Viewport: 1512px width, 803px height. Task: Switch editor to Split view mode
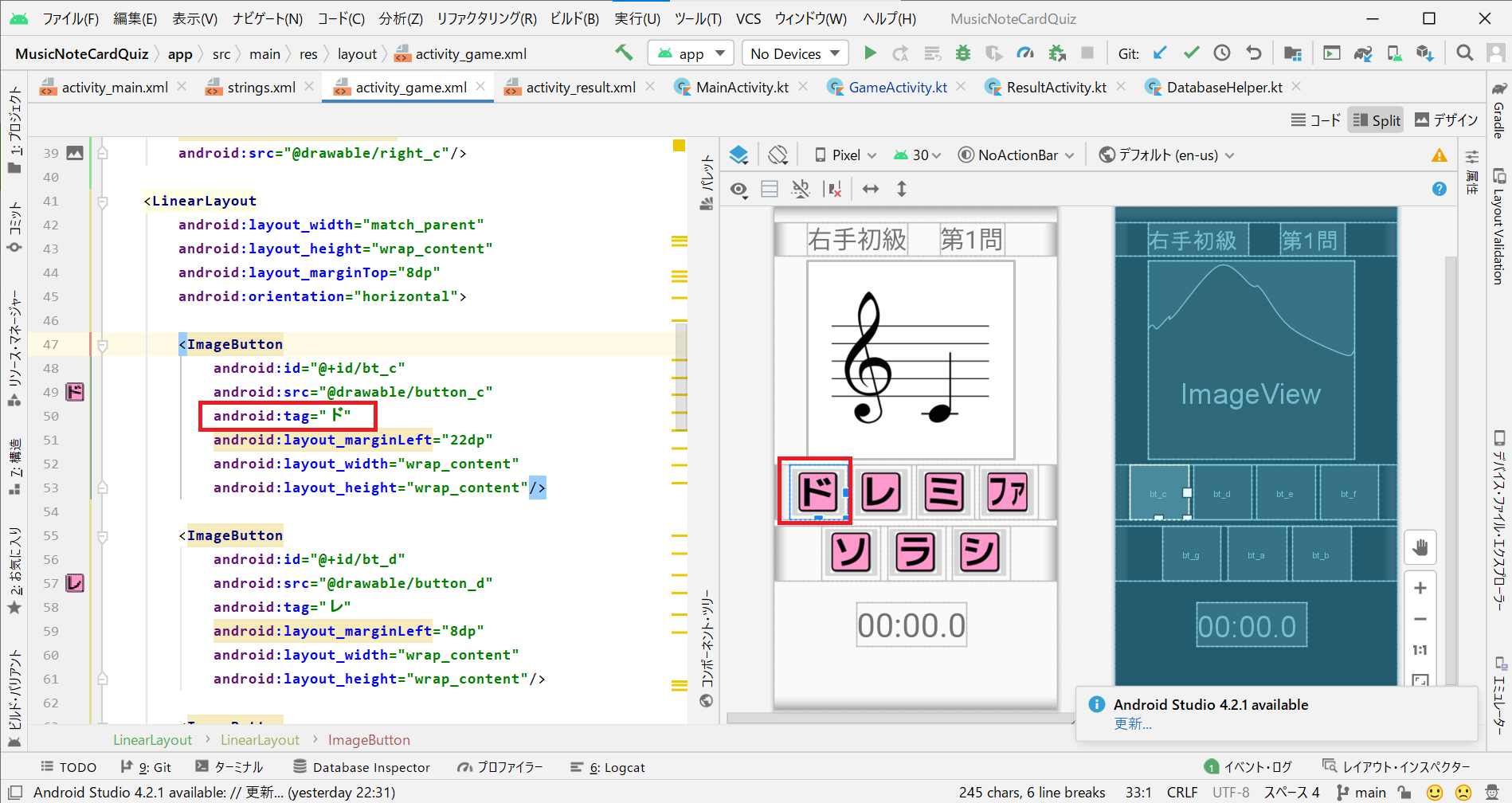tap(1376, 120)
